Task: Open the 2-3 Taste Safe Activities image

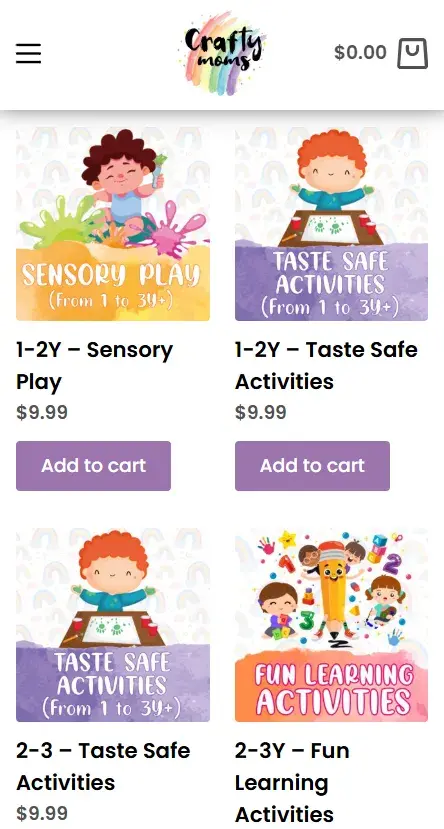Action: click(x=113, y=625)
